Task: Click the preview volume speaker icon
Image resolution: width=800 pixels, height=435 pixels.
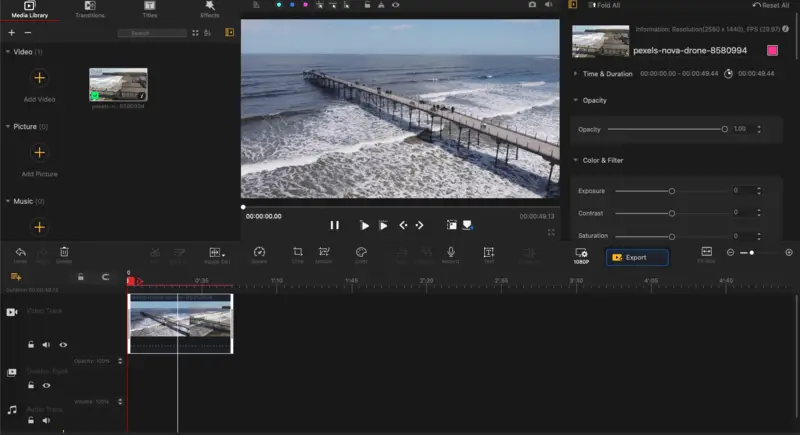Action: pyautogui.click(x=548, y=5)
